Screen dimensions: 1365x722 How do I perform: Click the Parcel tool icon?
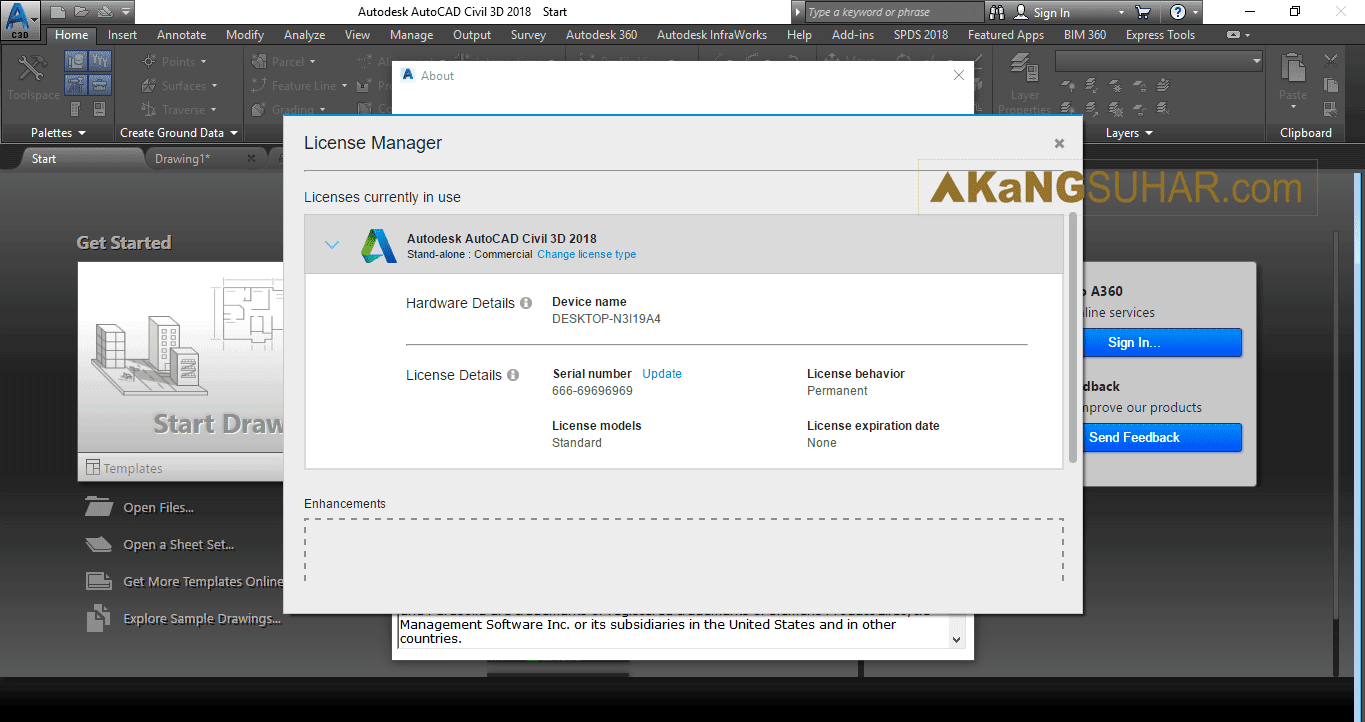(260, 62)
